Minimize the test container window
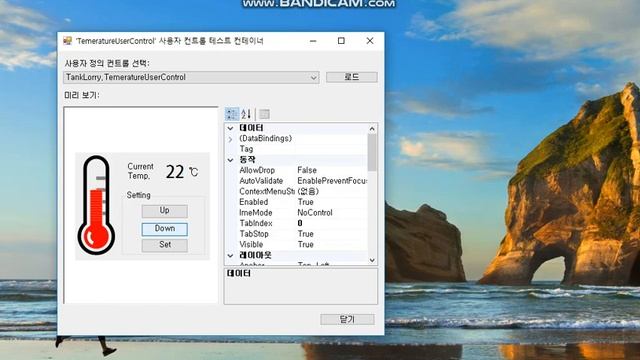Image resolution: width=640 pixels, height=360 pixels. tap(313, 41)
